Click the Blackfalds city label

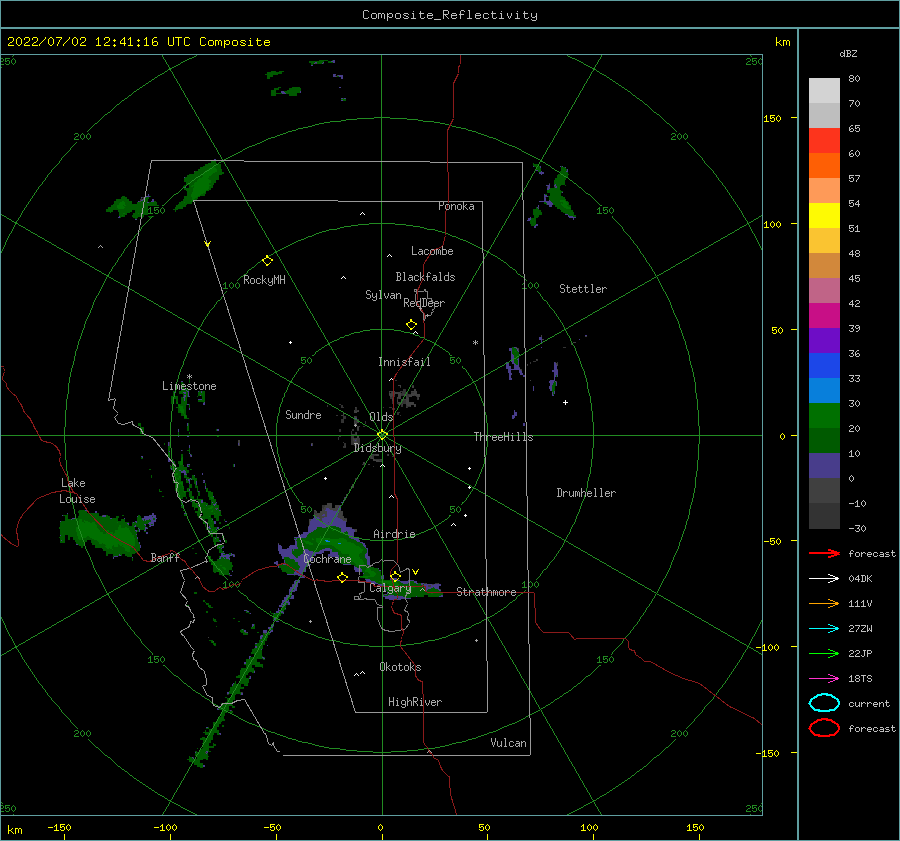point(425,277)
